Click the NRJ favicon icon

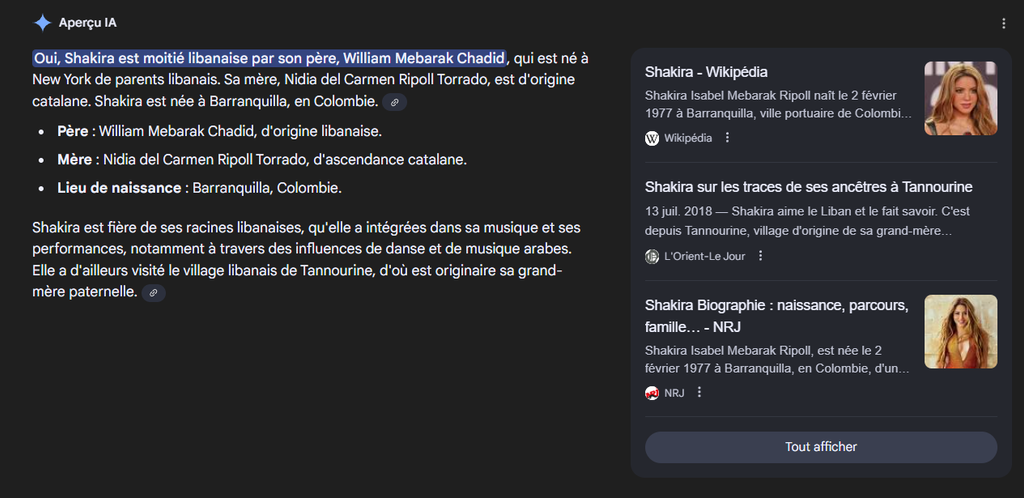click(x=652, y=393)
